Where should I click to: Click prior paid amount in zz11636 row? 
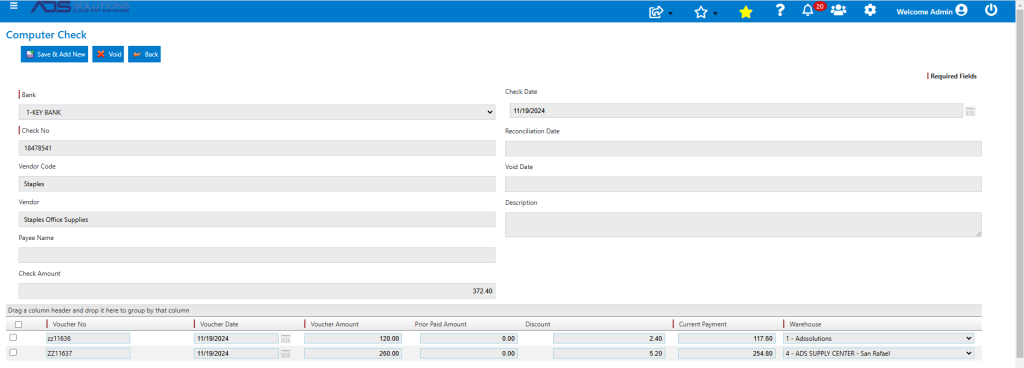coord(469,339)
